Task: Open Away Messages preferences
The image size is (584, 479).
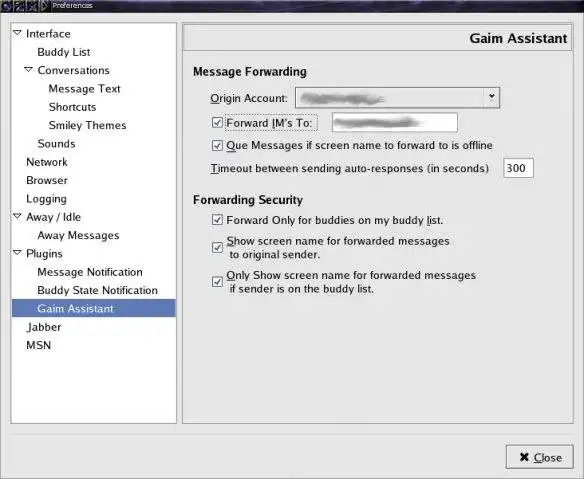Action: tap(78, 235)
